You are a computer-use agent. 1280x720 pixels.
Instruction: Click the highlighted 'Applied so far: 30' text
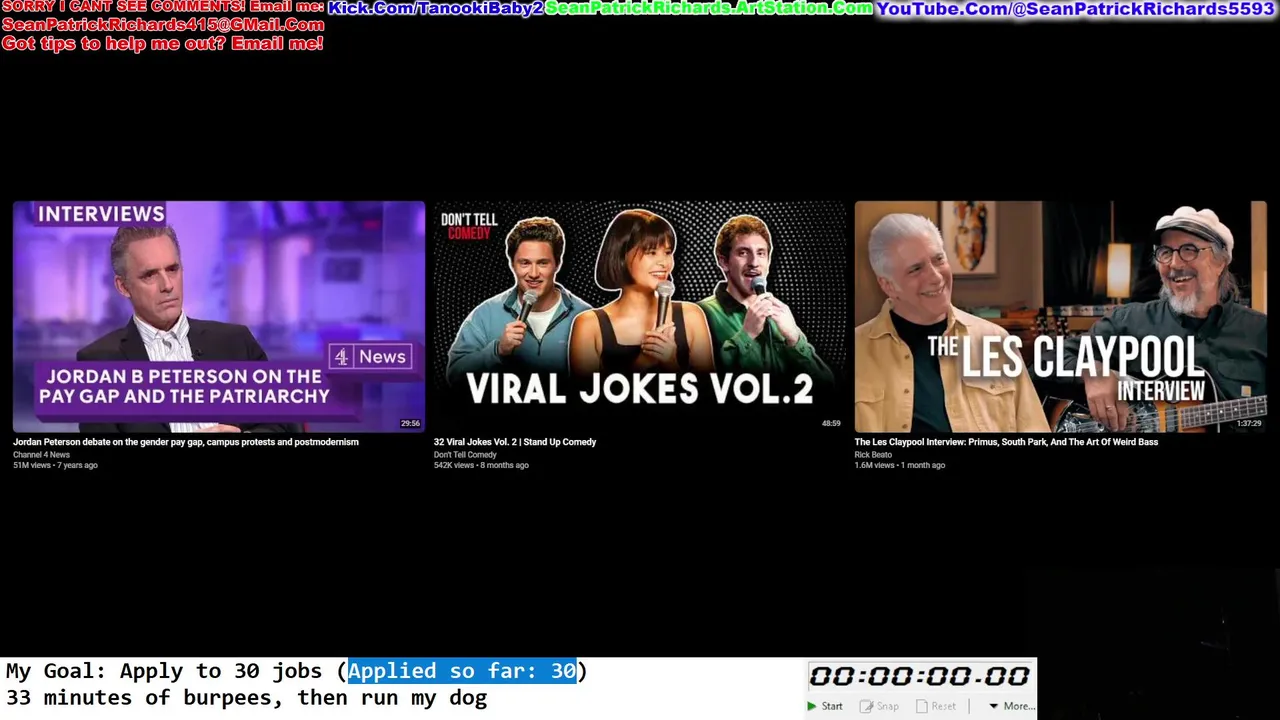462,671
